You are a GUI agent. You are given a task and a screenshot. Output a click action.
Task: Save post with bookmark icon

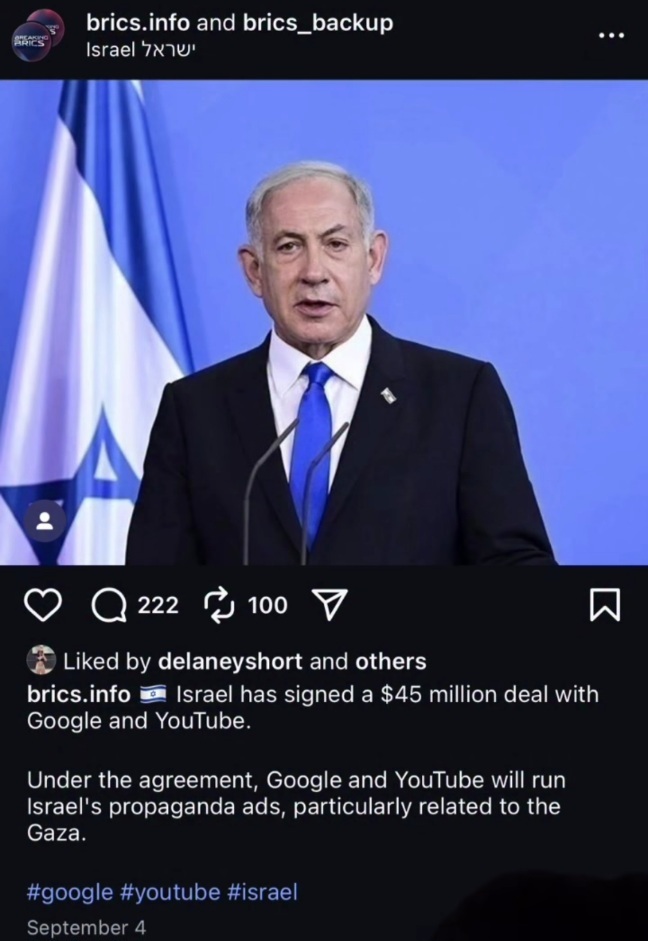[x=605, y=605]
